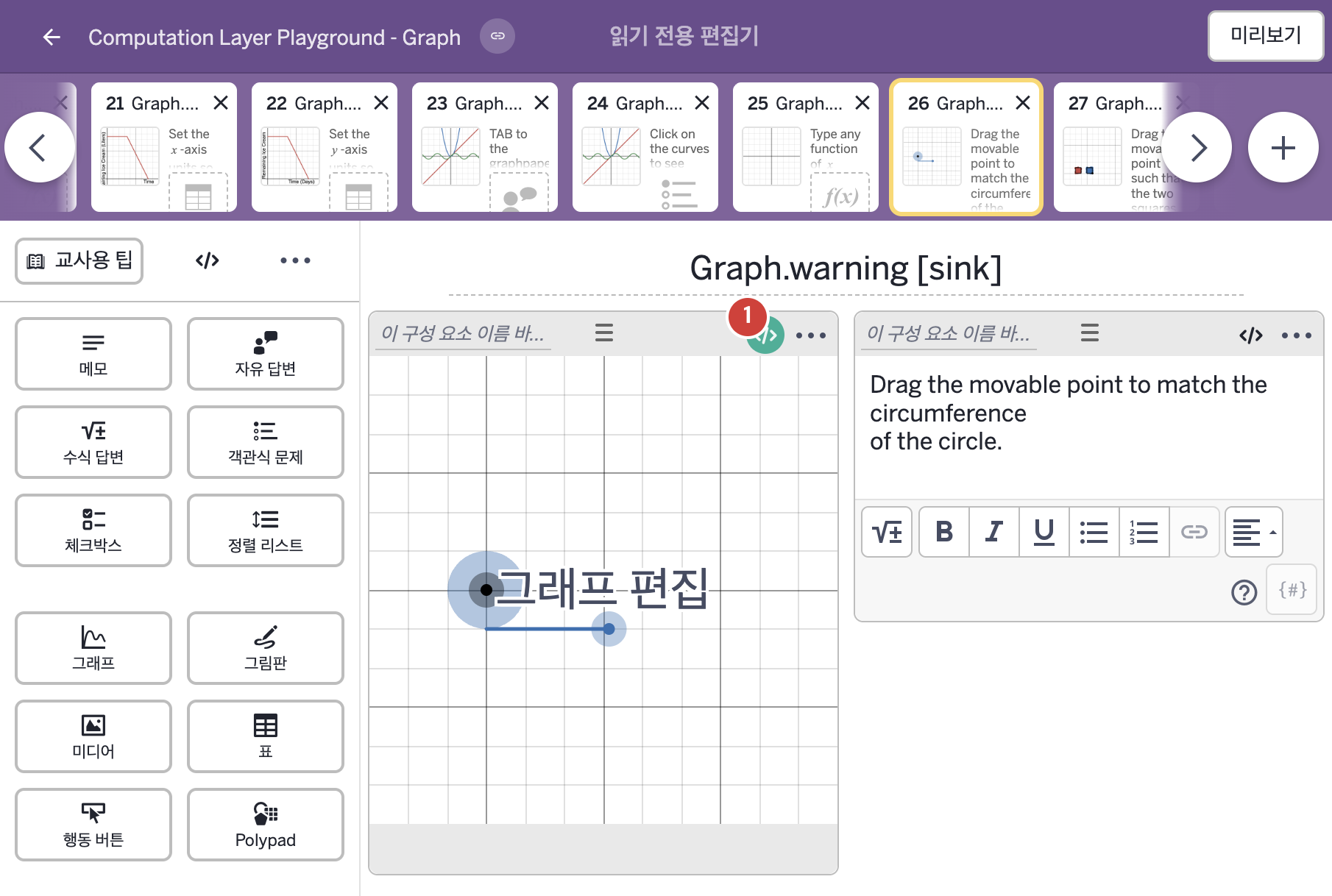Add Polypad component
The image size is (1332, 896).
click(266, 825)
